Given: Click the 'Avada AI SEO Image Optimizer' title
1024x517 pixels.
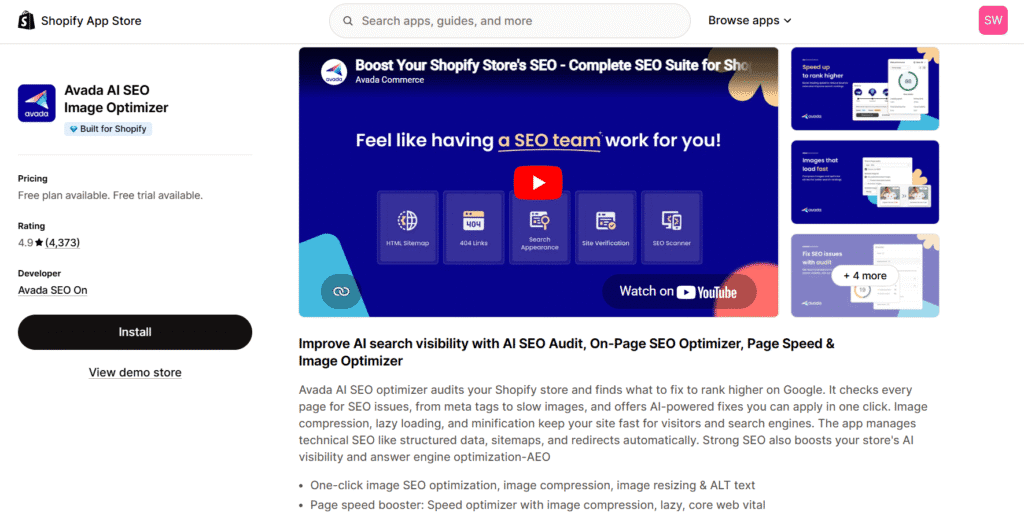Looking at the screenshot, I should [116, 99].
